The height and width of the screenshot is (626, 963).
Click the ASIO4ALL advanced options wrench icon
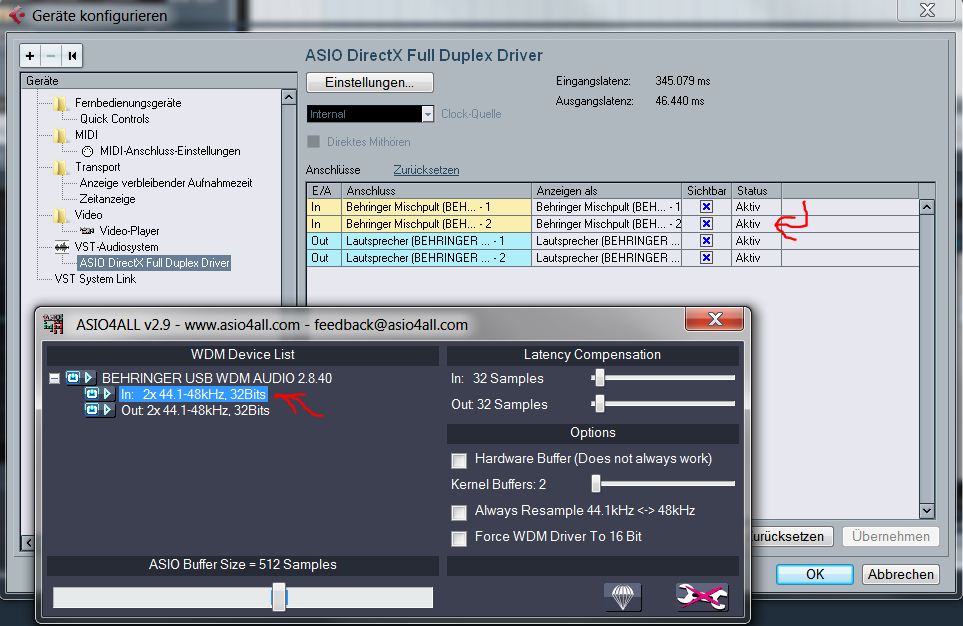point(701,596)
